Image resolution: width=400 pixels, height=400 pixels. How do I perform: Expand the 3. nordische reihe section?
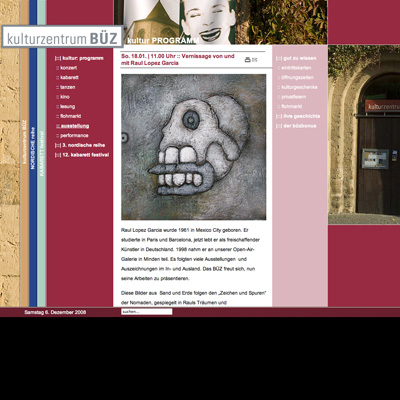click(80, 145)
